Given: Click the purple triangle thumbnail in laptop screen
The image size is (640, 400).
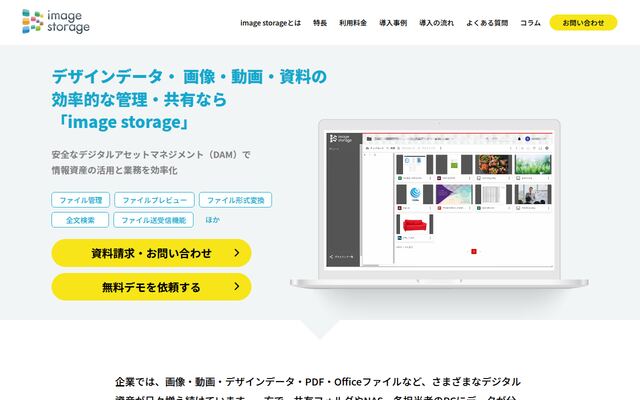Looking at the screenshot, I should 454,194.
